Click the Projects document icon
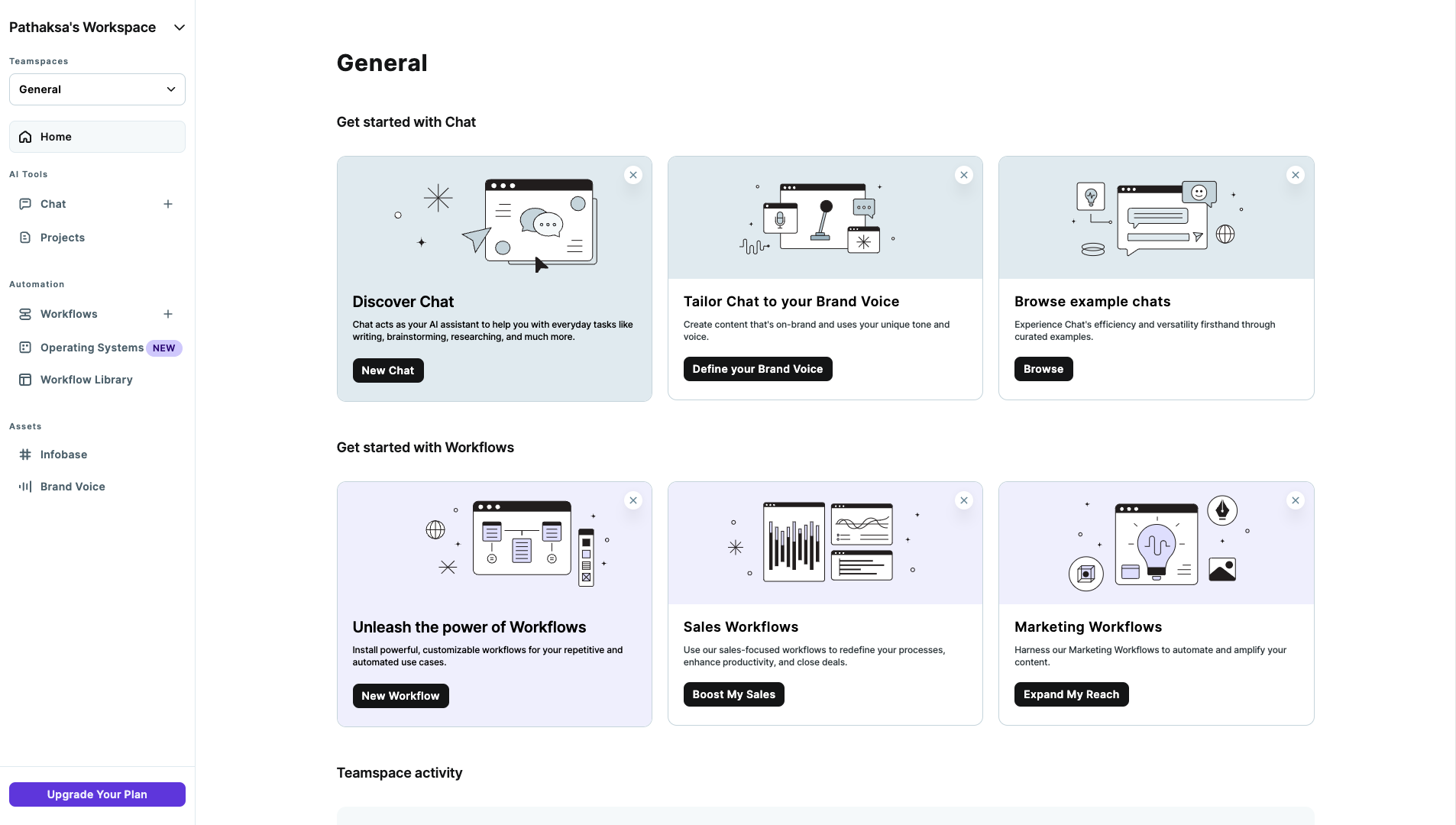 (25, 238)
